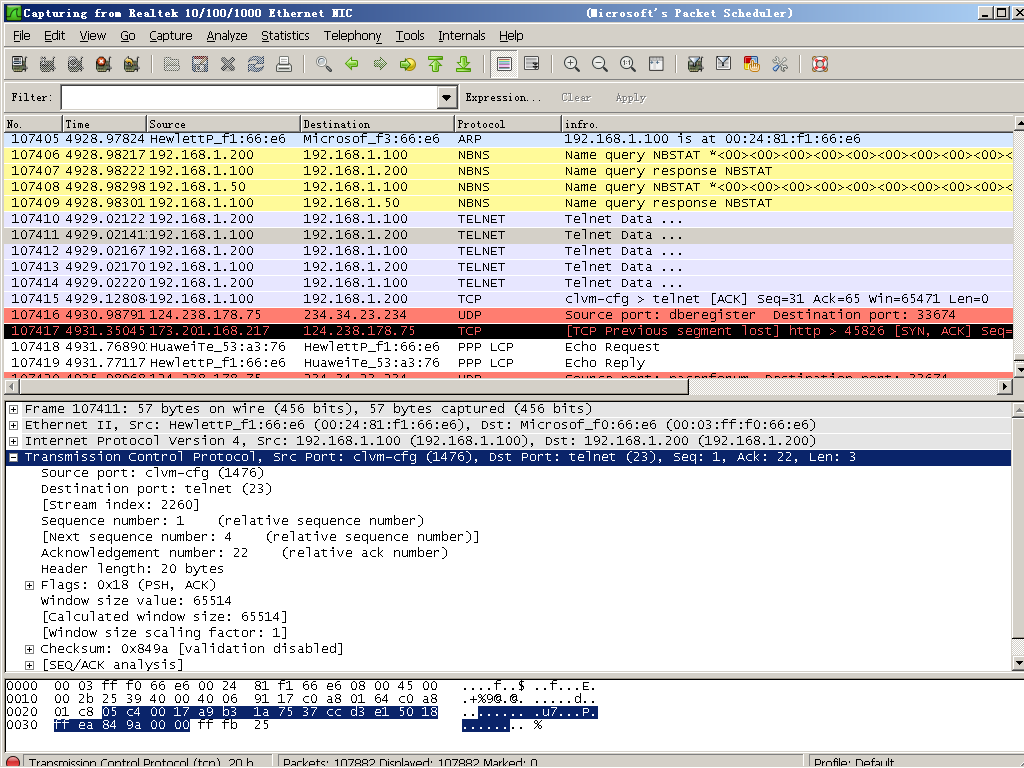Expand the Frame 107411 tree node
The height and width of the screenshot is (768, 1024).
click(x=13, y=409)
